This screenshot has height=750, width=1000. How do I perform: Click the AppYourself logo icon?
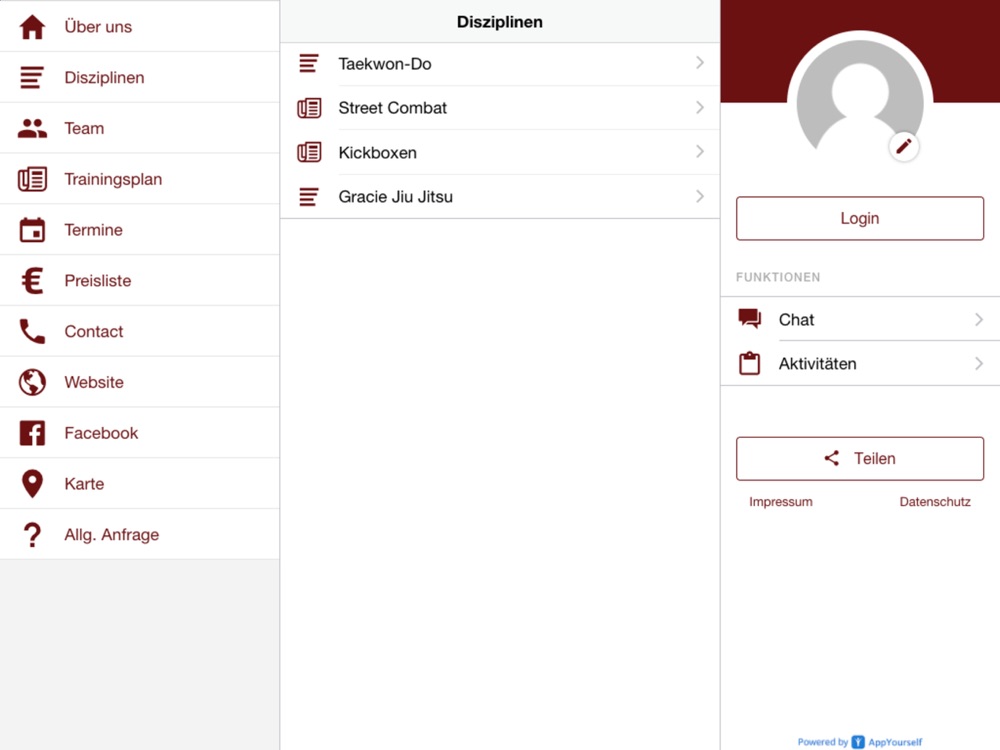click(858, 742)
